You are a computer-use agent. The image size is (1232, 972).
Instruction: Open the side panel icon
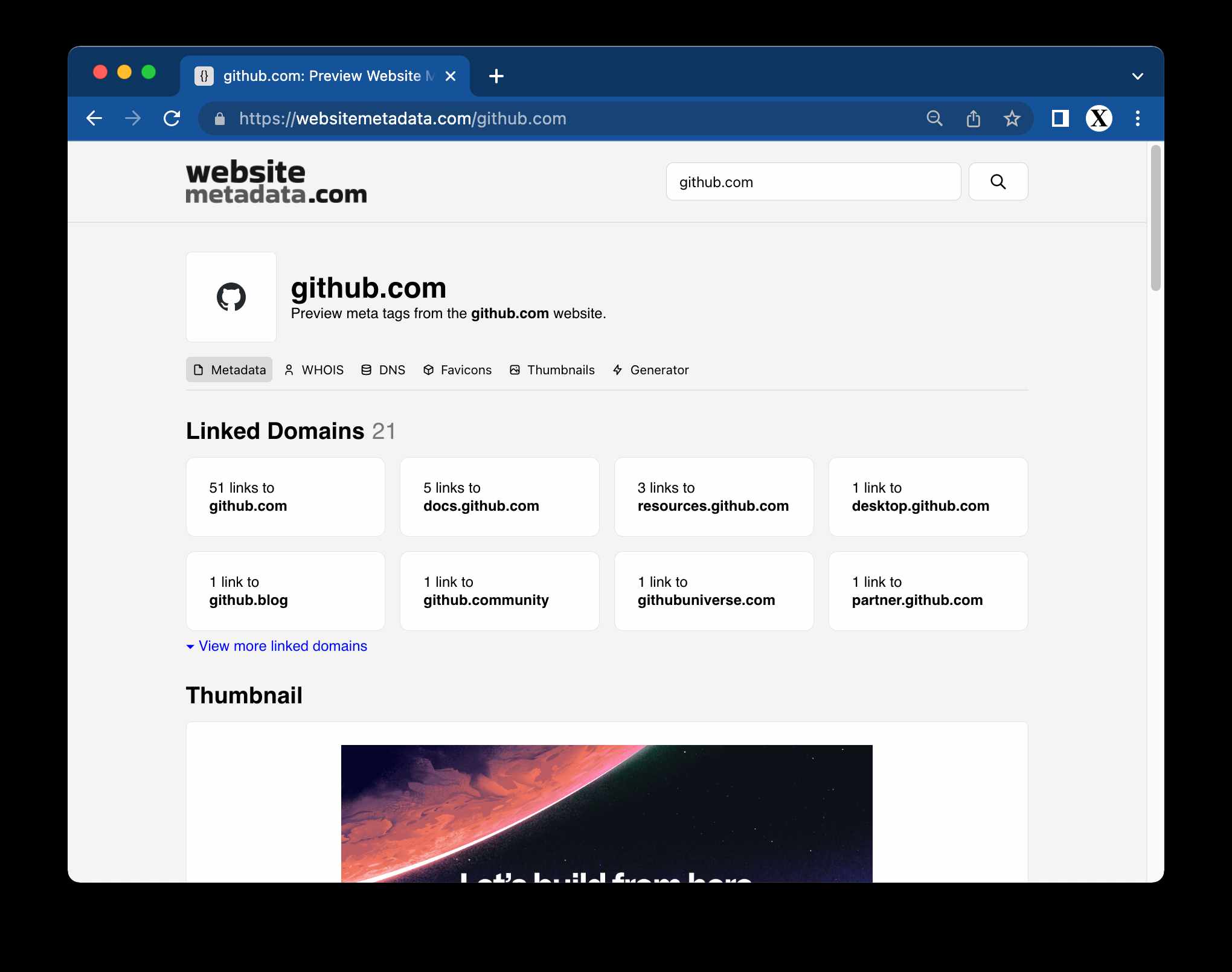coord(1060,118)
